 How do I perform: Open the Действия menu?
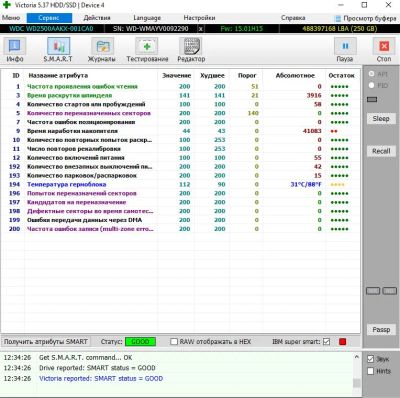click(x=97, y=18)
